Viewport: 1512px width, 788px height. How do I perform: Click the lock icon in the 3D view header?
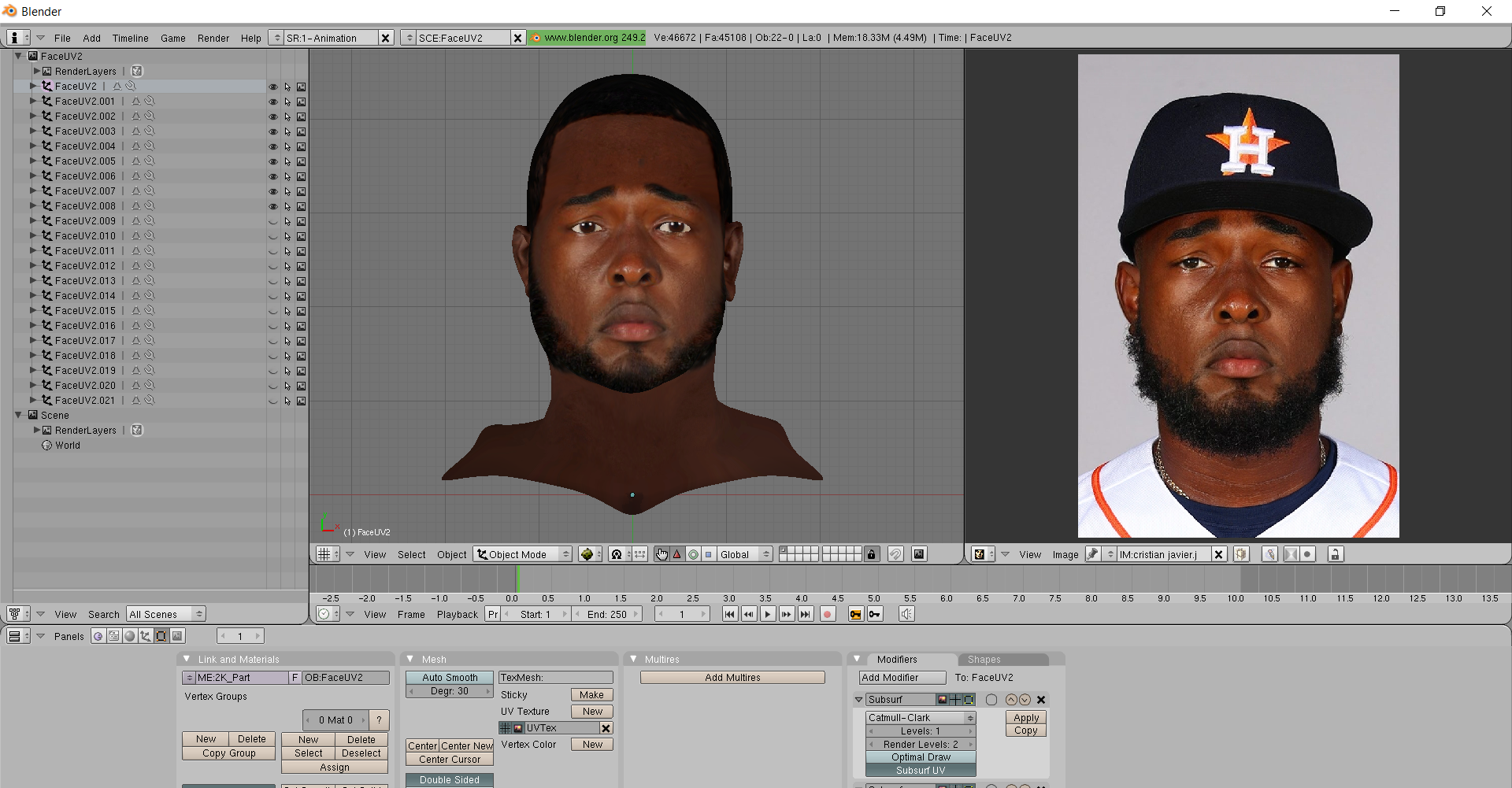tap(871, 554)
